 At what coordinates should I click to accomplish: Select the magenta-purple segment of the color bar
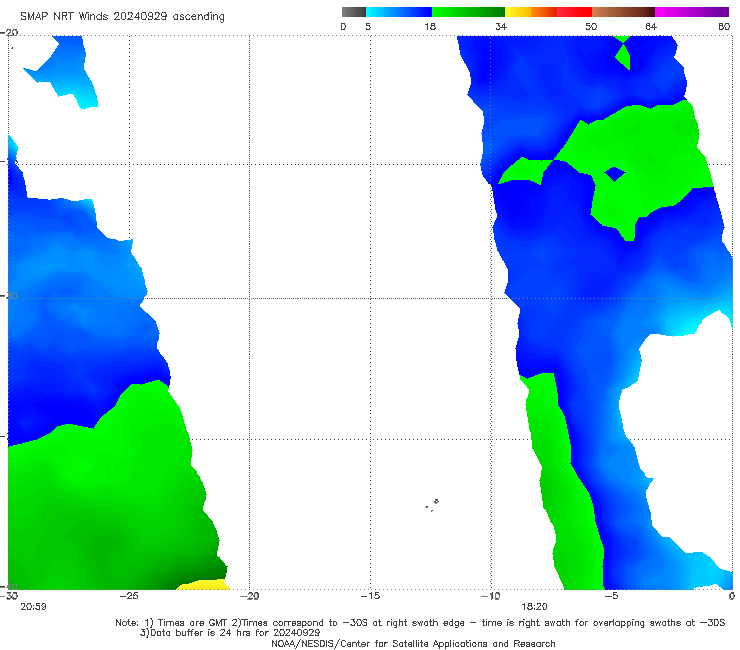(692, 12)
